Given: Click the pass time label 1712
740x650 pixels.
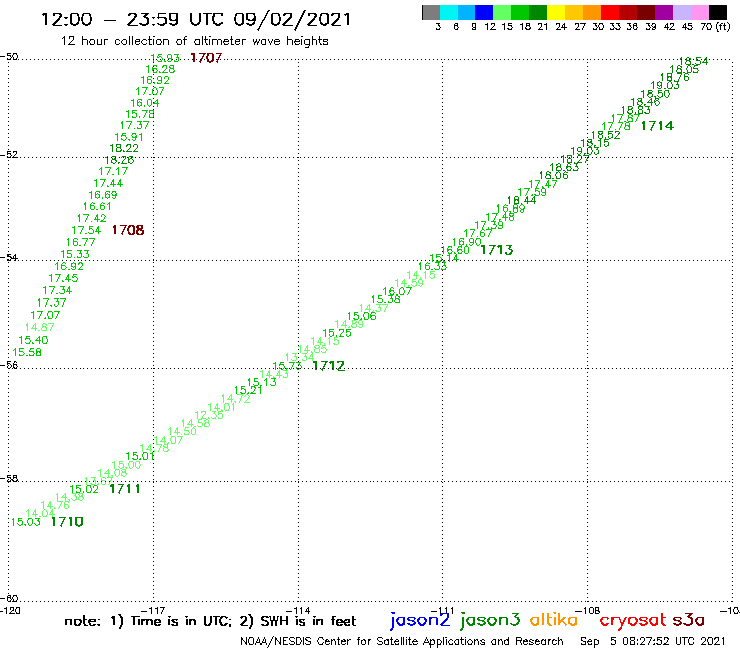Looking at the screenshot, I should pos(328,365).
